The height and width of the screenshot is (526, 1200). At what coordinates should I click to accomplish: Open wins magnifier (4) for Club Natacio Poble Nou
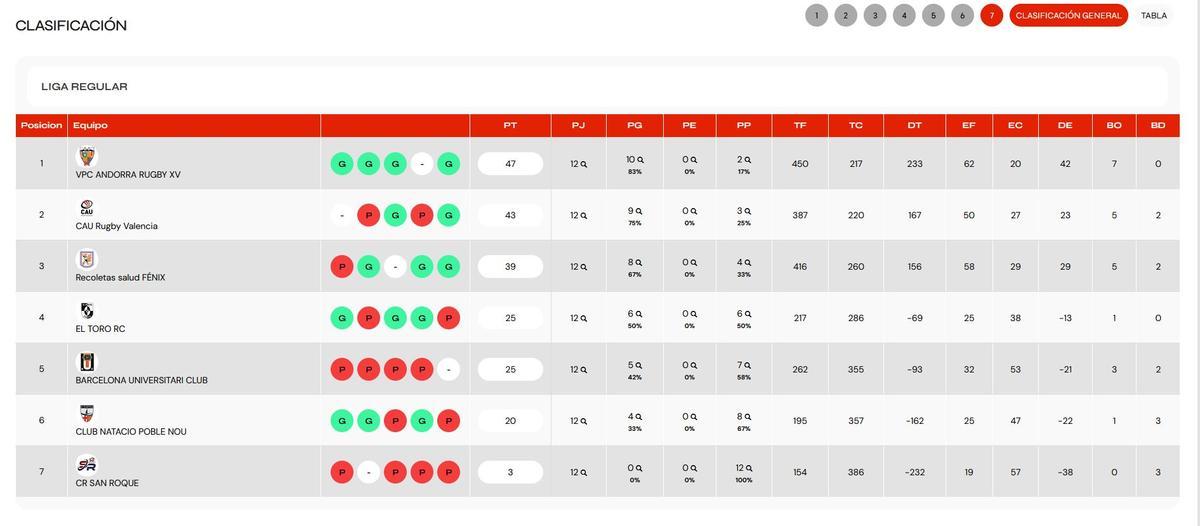point(639,416)
